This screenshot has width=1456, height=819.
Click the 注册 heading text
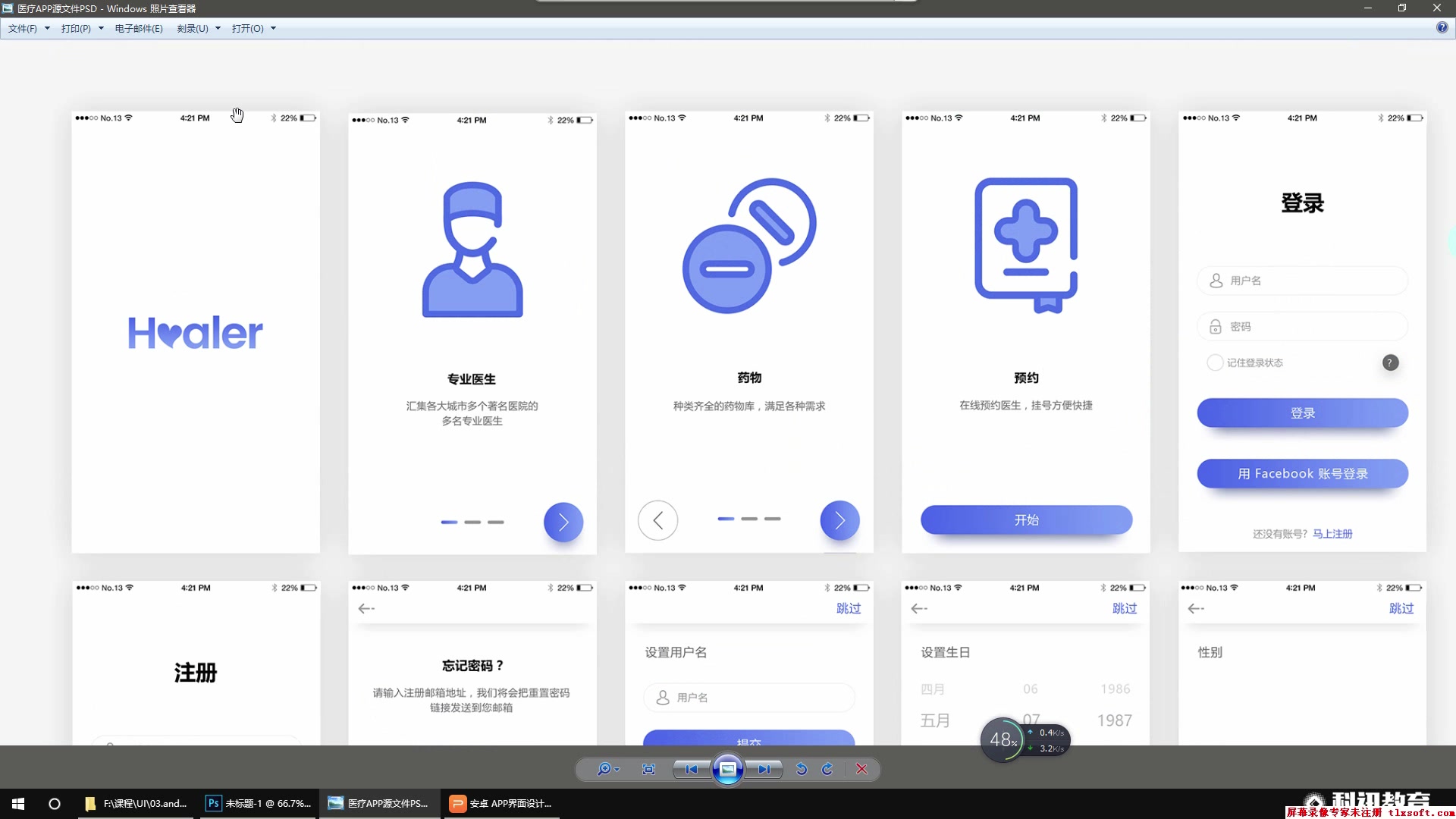[196, 673]
